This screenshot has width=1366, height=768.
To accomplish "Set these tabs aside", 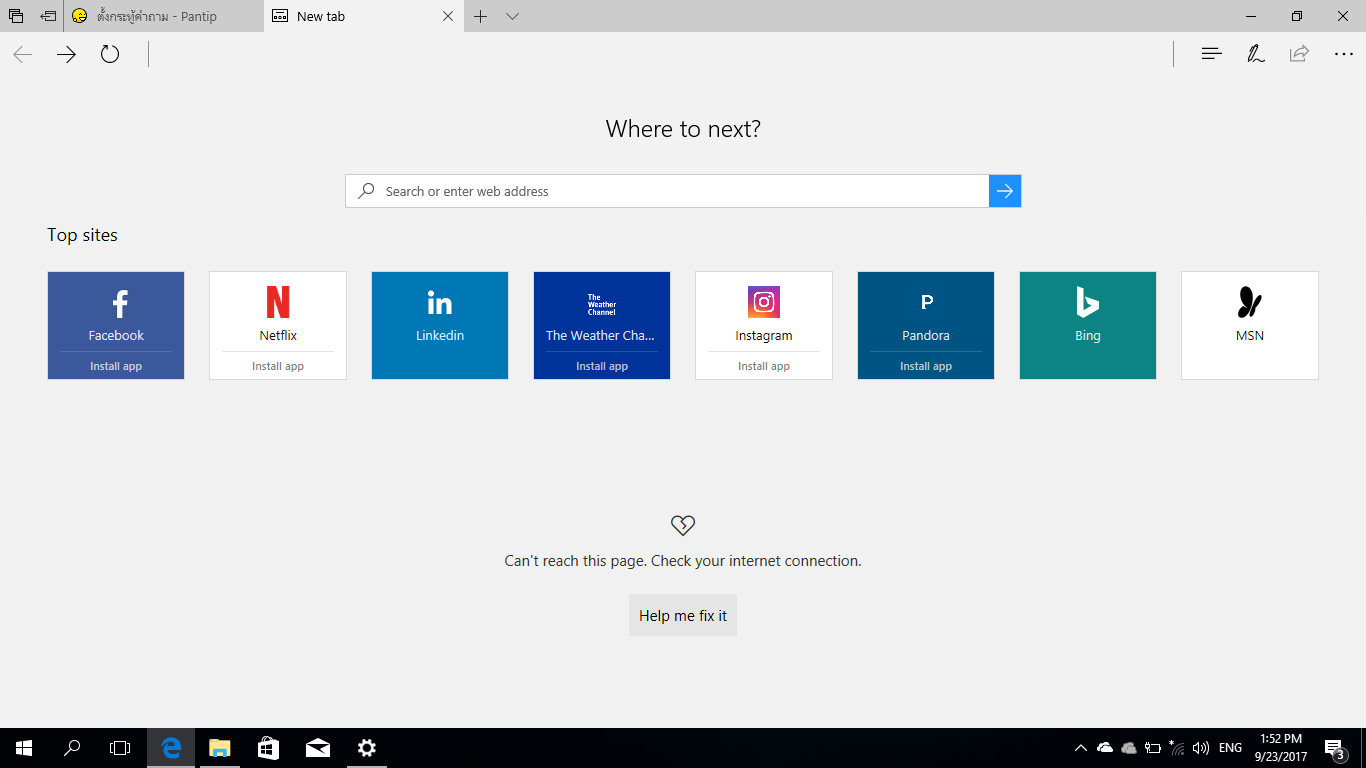I will (x=48, y=16).
